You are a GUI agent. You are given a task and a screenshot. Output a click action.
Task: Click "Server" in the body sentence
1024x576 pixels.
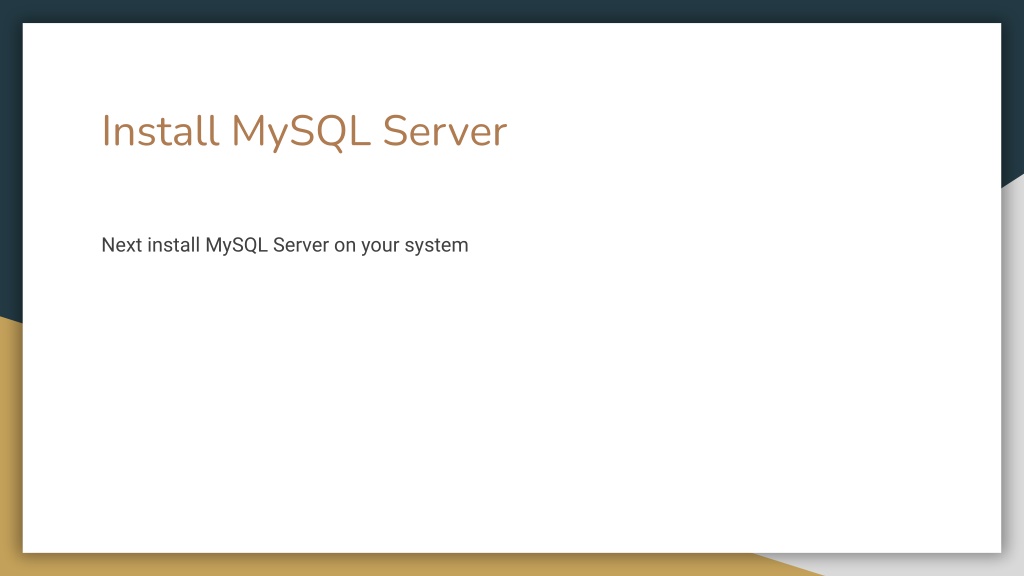tap(301, 245)
